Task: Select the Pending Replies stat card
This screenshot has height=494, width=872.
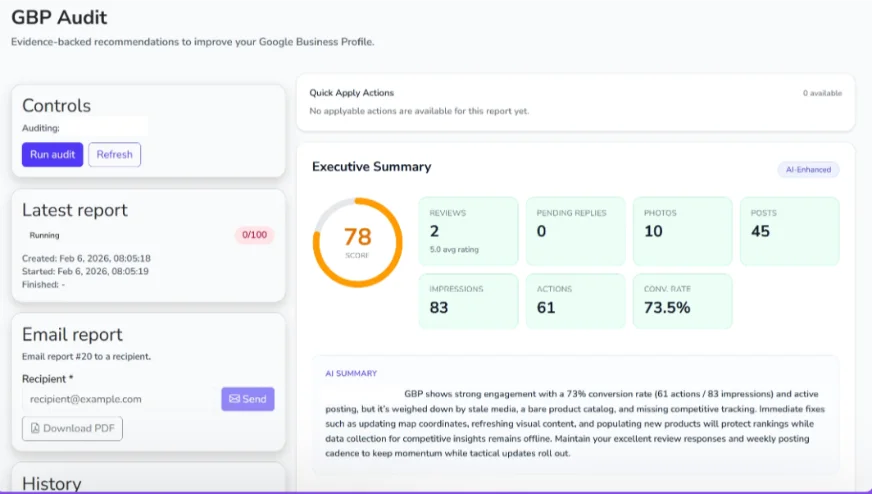Action: (x=575, y=231)
